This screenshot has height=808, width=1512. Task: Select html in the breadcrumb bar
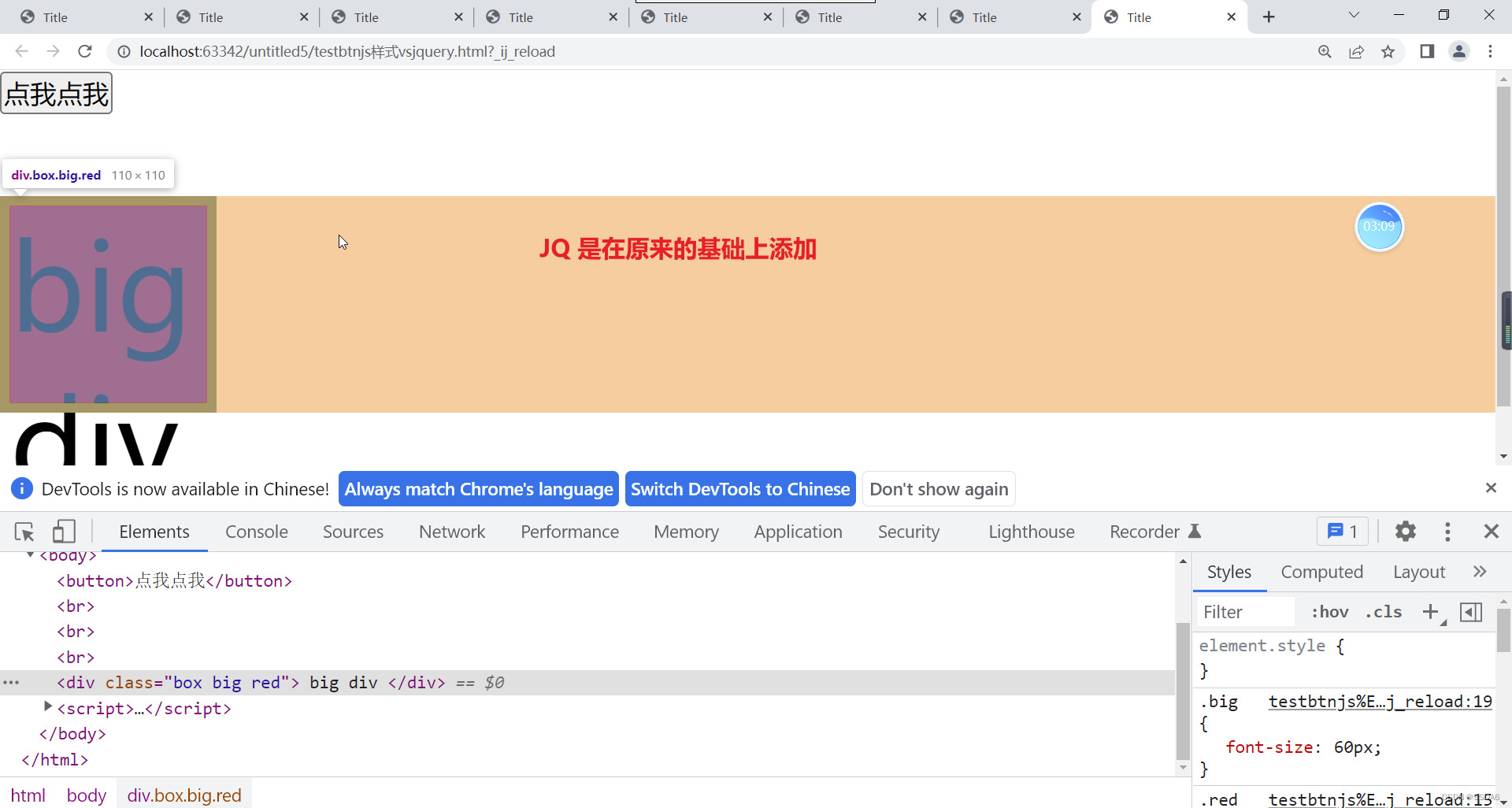[x=28, y=795]
